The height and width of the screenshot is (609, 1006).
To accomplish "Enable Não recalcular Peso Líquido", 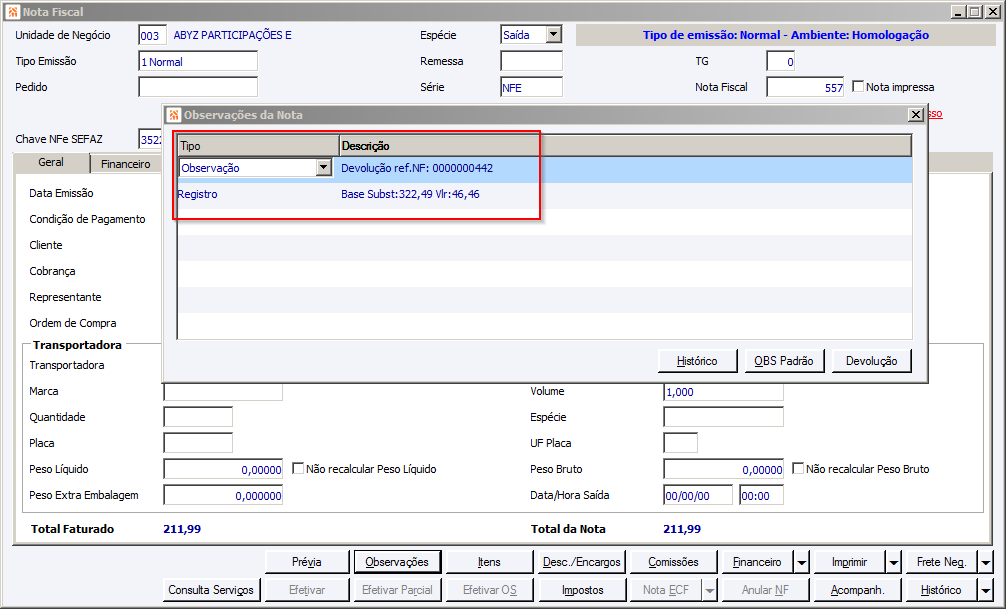I will 298,468.
